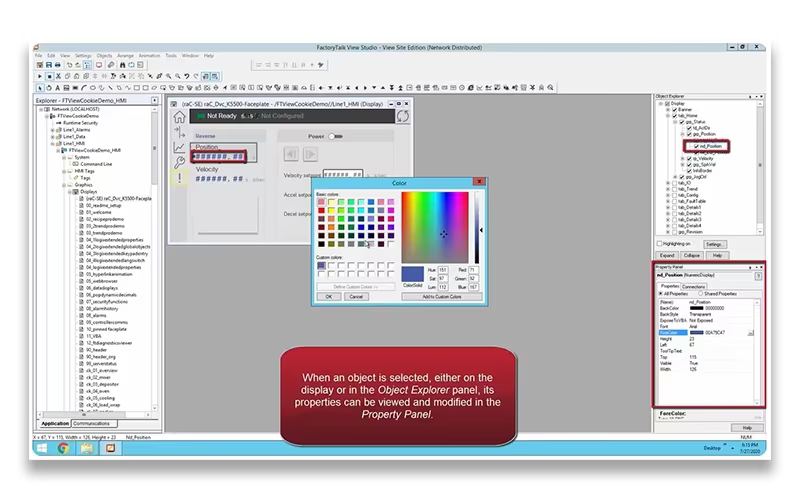Open the Objects menu
The width and height of the screenshot is (800, 500).
click(x=104, y=56)
